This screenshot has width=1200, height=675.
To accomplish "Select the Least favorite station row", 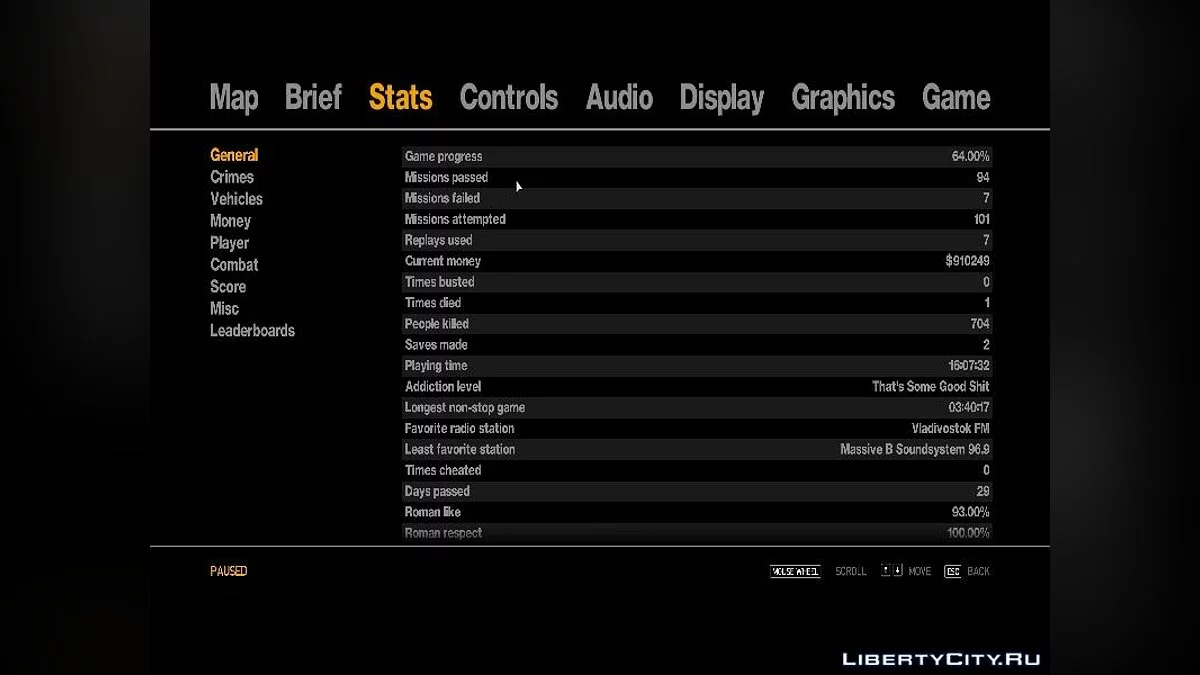I will click(x=697, y=450).
